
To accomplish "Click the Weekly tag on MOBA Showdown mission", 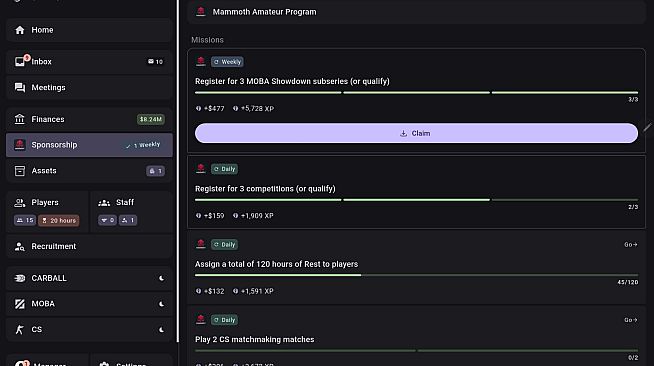I will click(x=227, y=62).
